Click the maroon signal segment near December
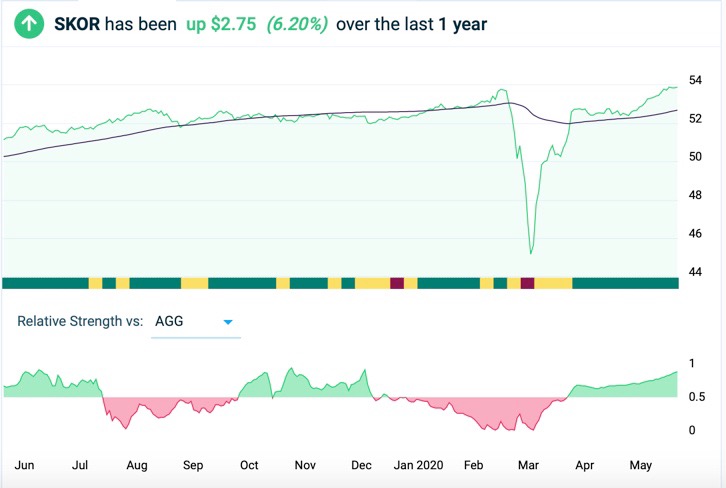The image size is (726, 488). 397,284
